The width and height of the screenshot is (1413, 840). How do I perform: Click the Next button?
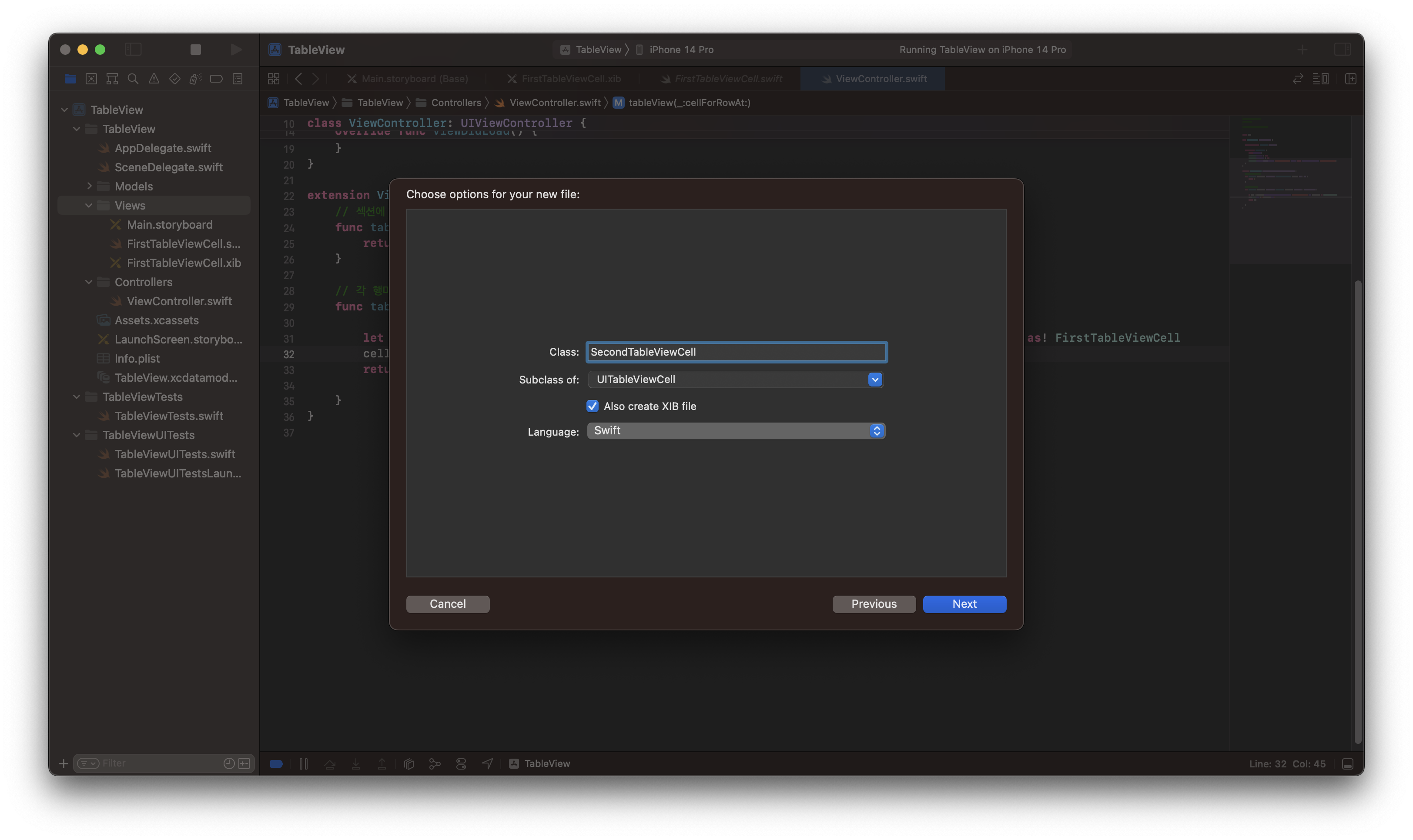[x=964, y=604]
